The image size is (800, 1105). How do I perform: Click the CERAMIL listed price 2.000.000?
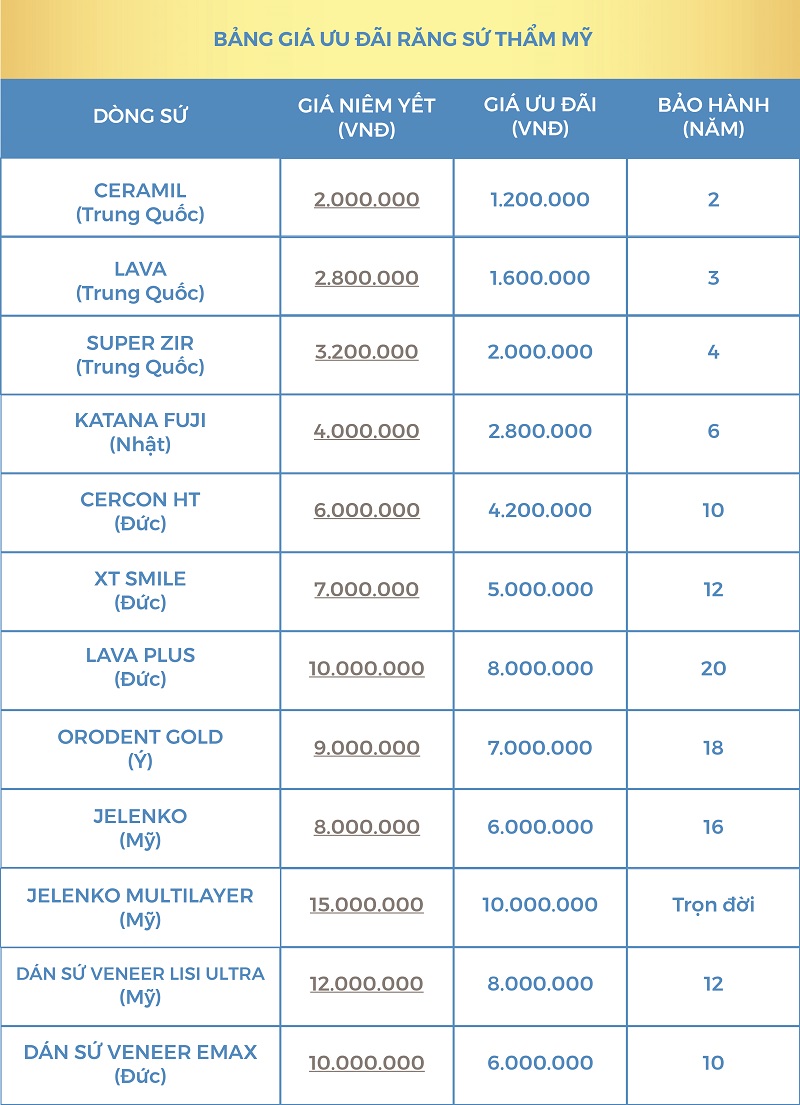[x=366, y=199]
